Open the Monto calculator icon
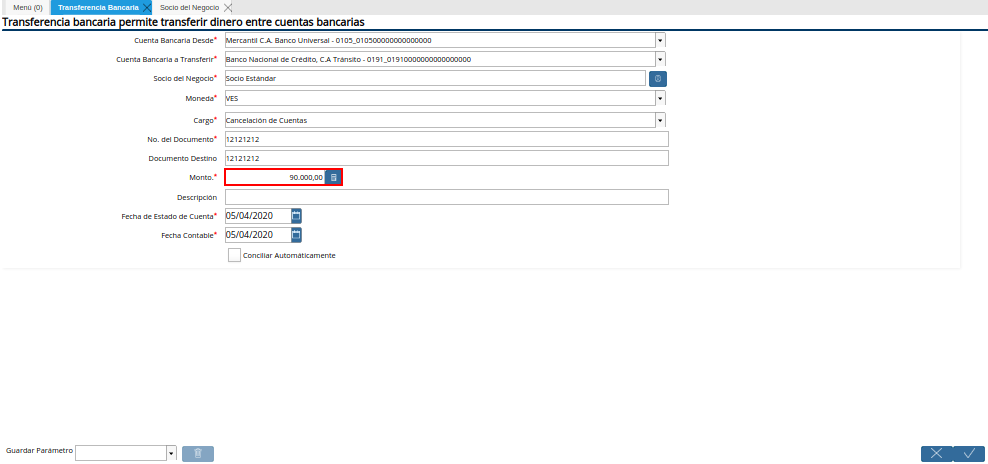This screenshot has width=988, height=464. click(x=334, y=178)
